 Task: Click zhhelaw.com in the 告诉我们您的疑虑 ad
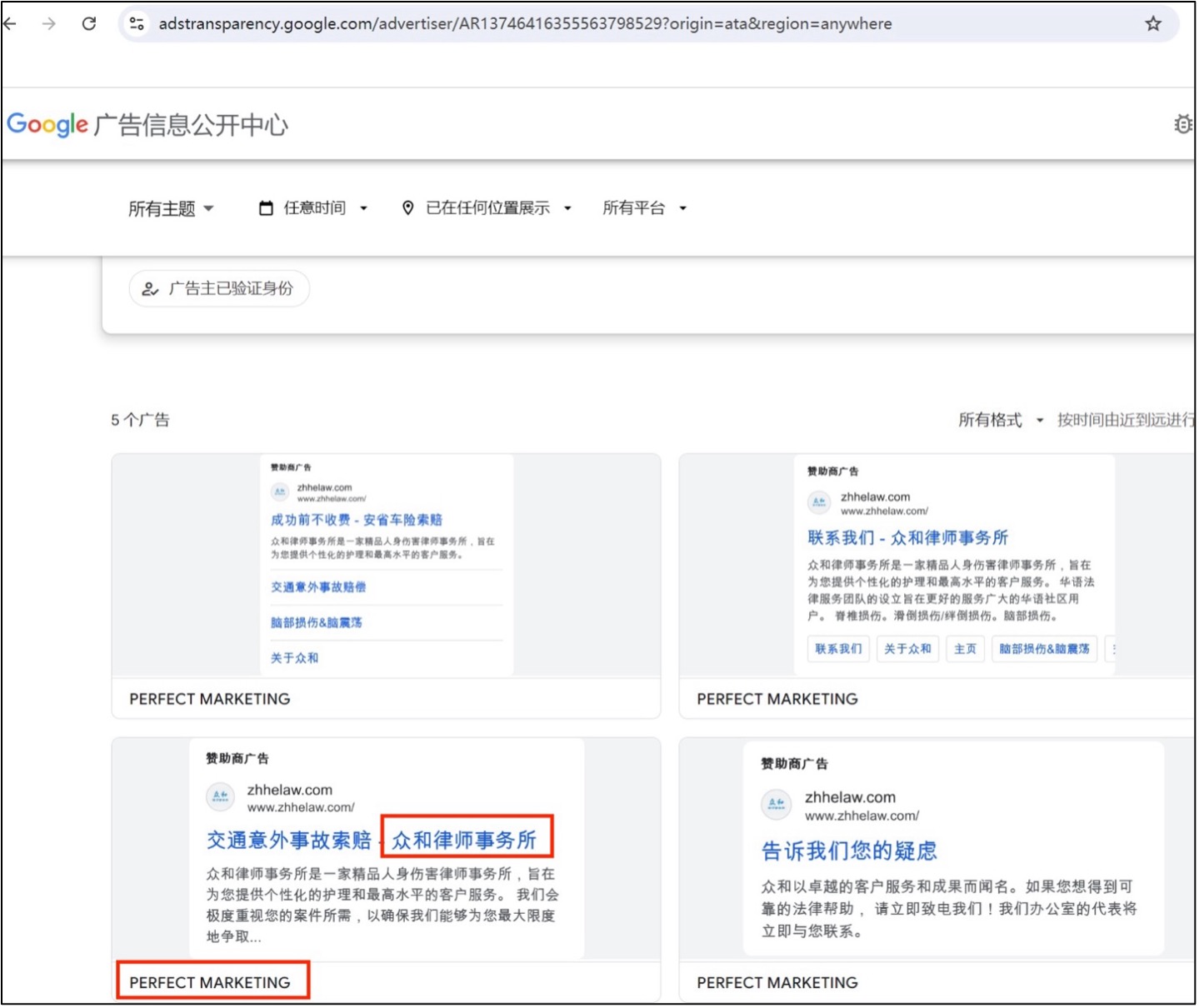(x=850, y=797)
